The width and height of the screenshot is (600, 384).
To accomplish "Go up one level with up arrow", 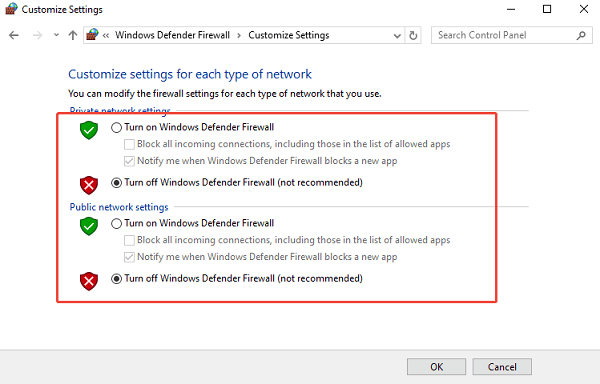I will click(73, 36).
